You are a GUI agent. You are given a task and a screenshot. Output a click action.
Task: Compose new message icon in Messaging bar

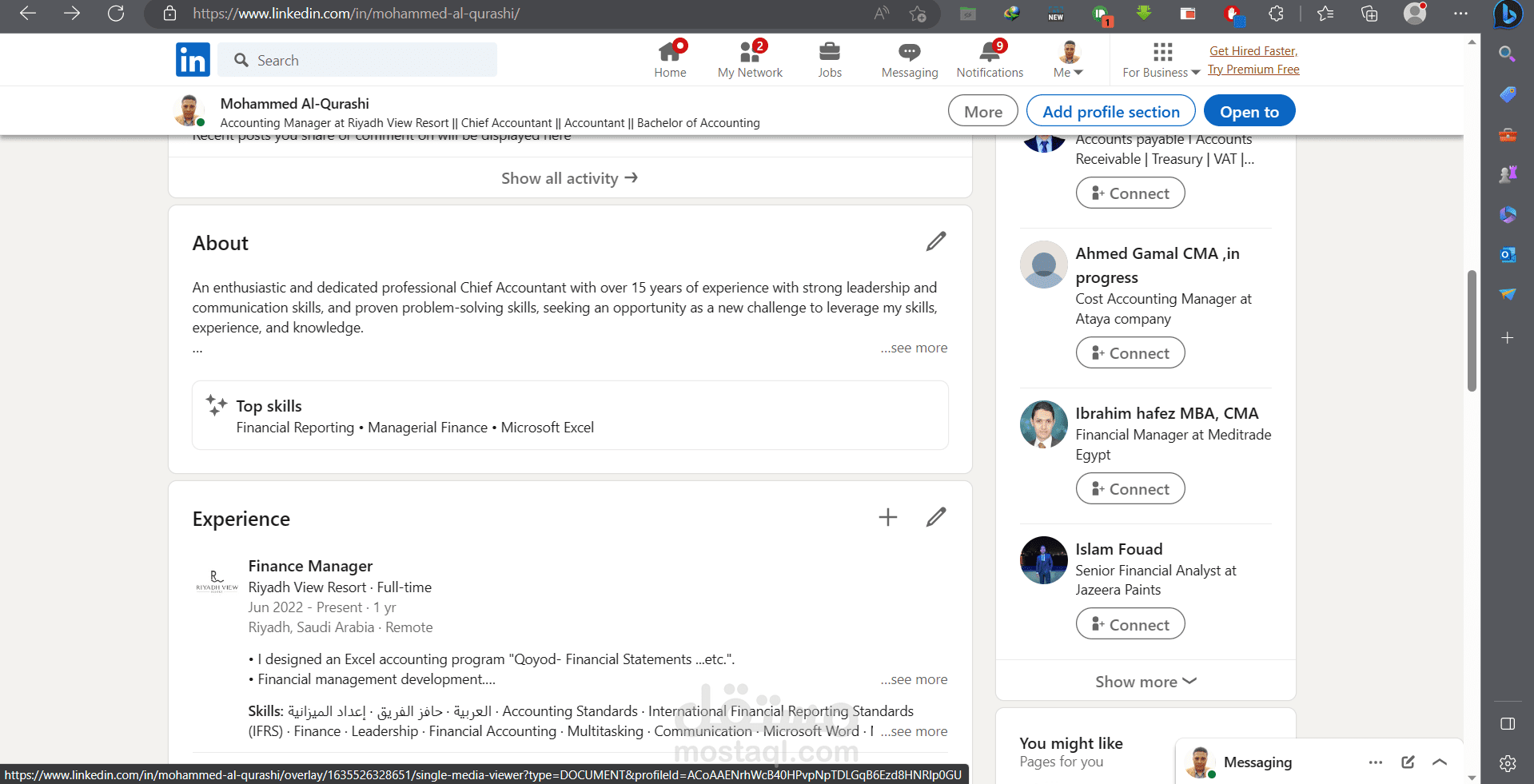pos(1408,762)
